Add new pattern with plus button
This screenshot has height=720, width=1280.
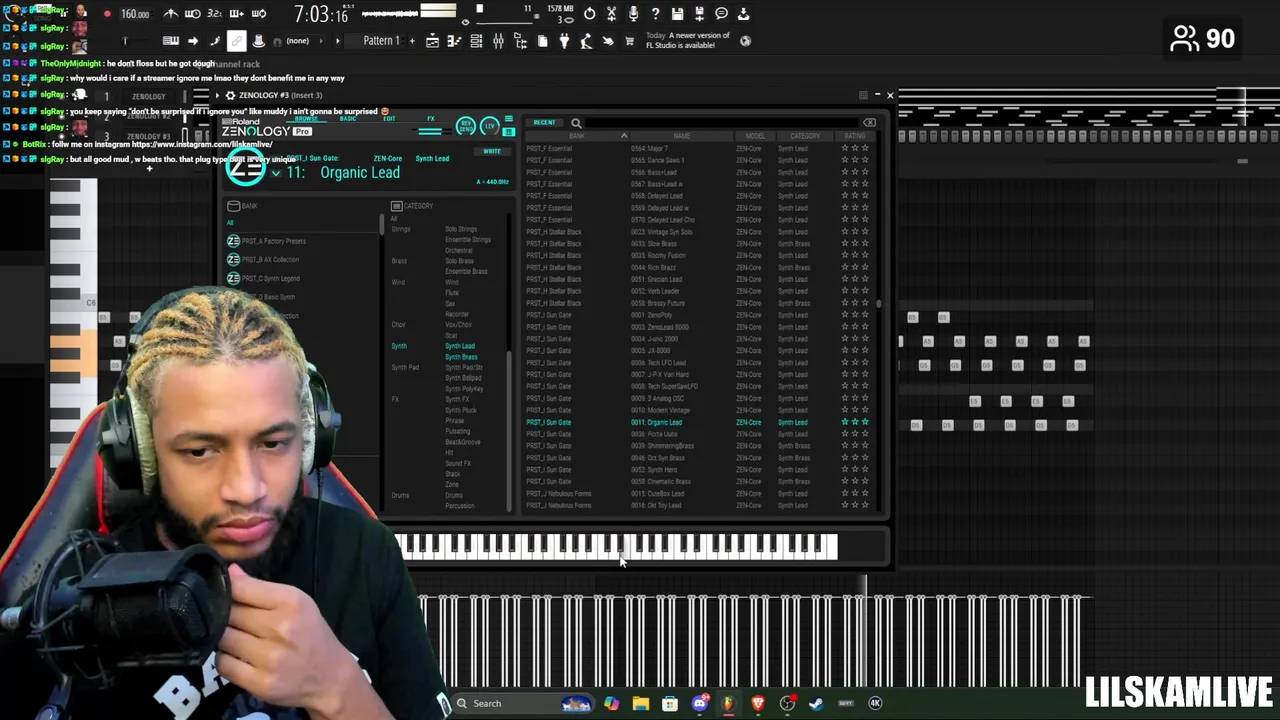pos(412,41)
